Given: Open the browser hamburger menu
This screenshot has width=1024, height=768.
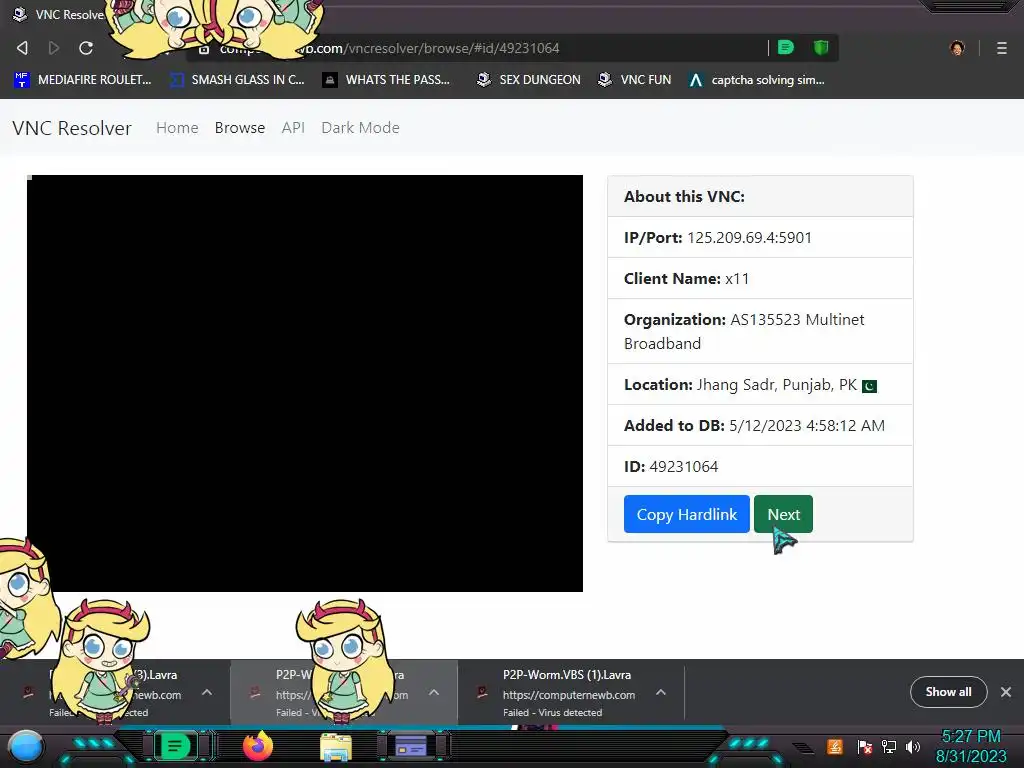Looking at the screenshot, I should pos(1002,48).
